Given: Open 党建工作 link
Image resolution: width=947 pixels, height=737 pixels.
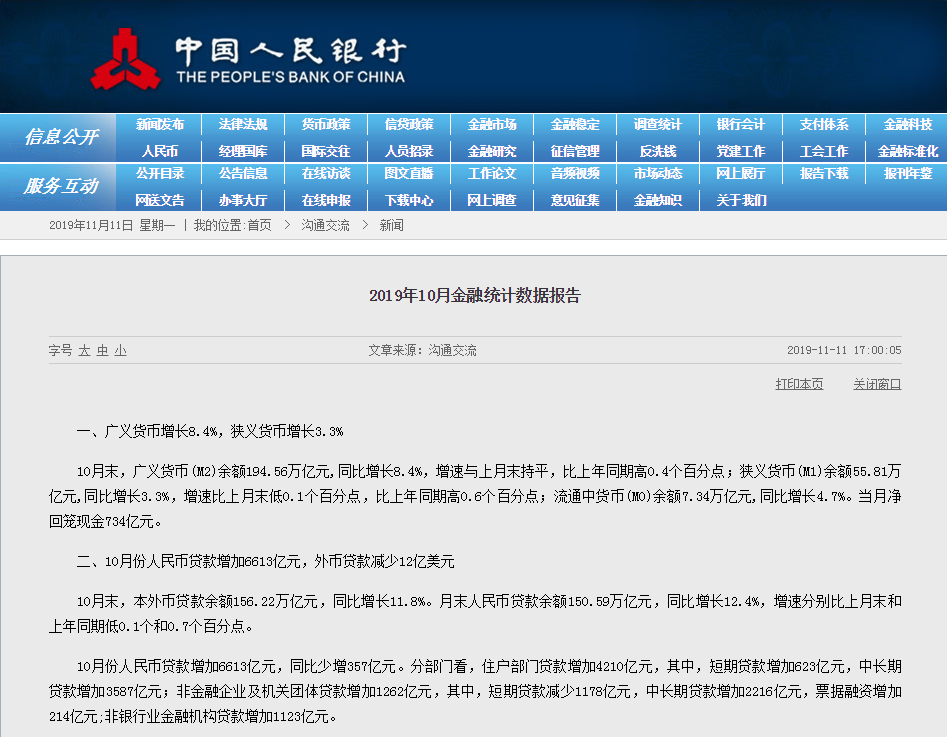Looking at the screenshot, I should click(741, 151).
